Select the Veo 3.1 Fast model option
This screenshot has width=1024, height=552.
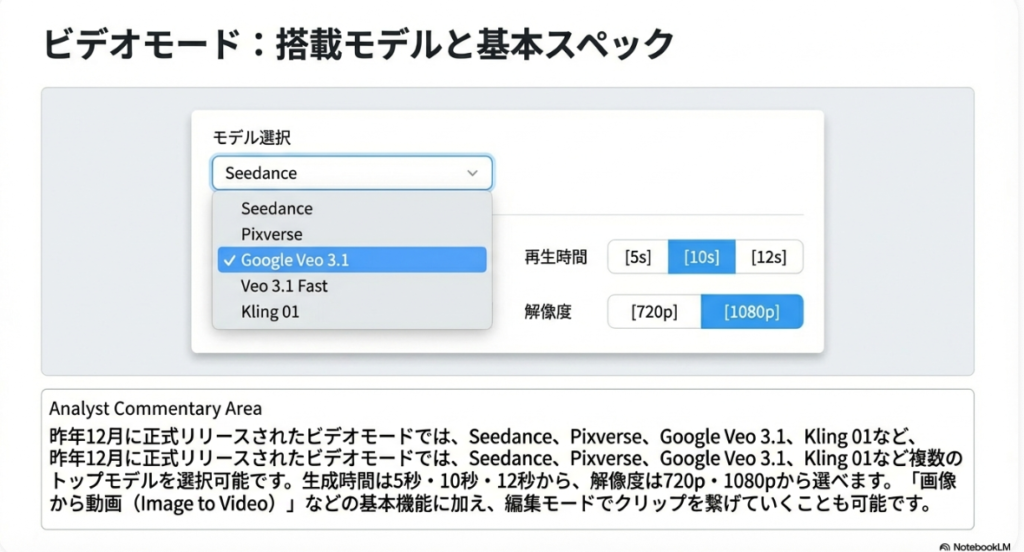click(x=284, y=286)
